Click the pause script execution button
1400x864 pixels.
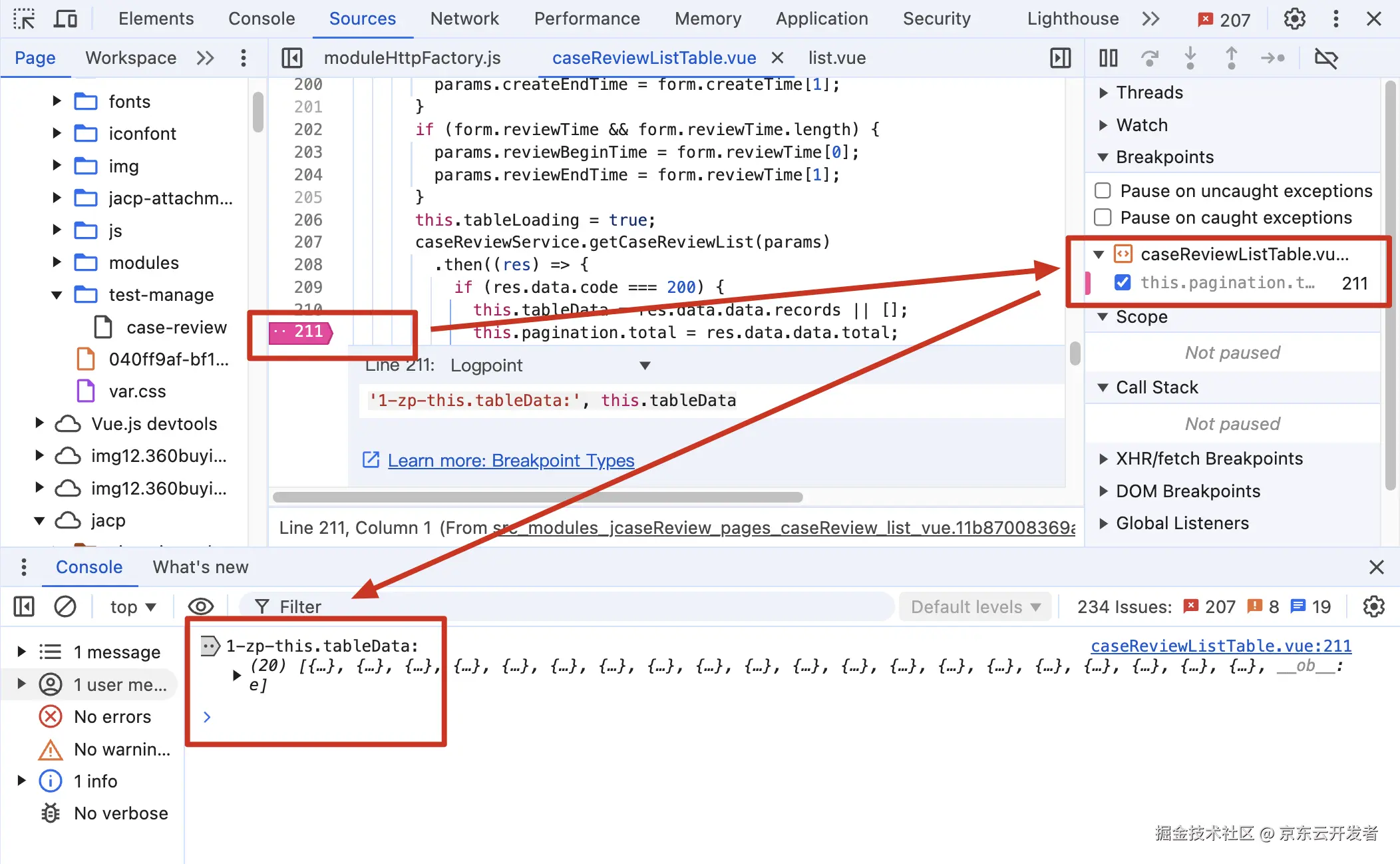point(1108,59)
